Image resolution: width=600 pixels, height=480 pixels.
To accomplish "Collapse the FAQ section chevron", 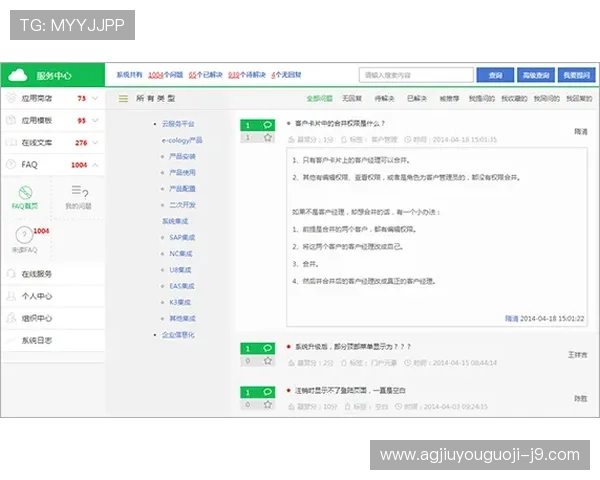I will tap(95, 165).
